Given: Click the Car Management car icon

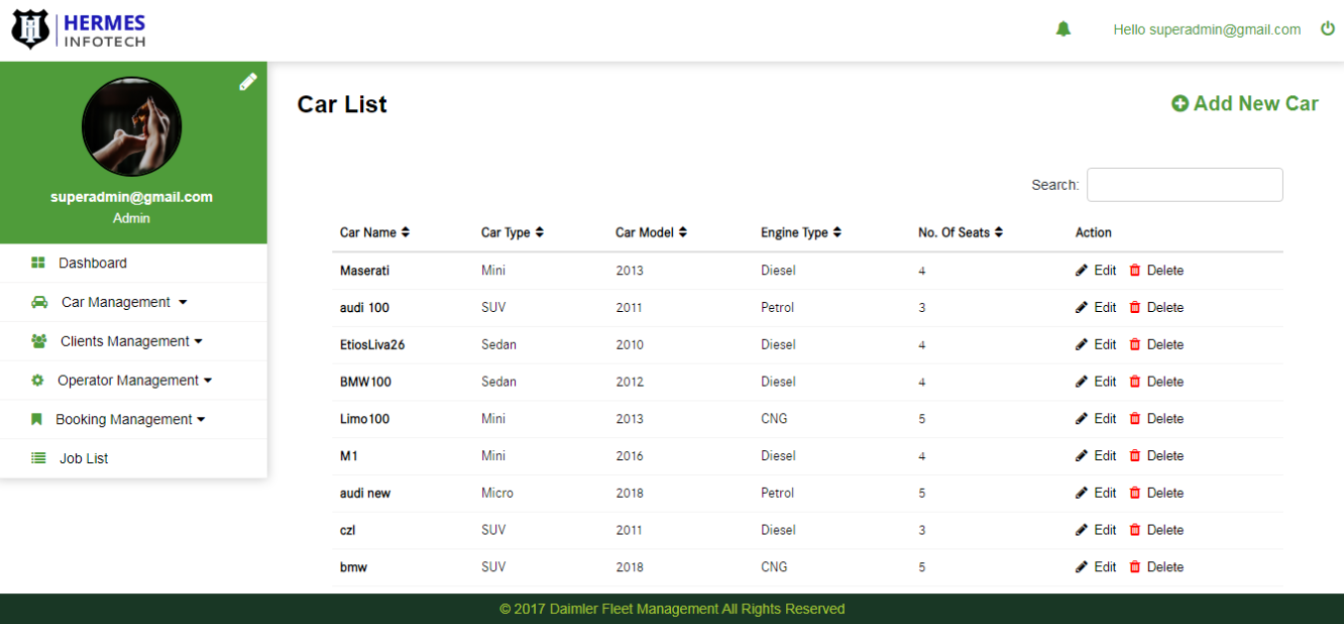Looking at the screenshot, I should 39,302.
